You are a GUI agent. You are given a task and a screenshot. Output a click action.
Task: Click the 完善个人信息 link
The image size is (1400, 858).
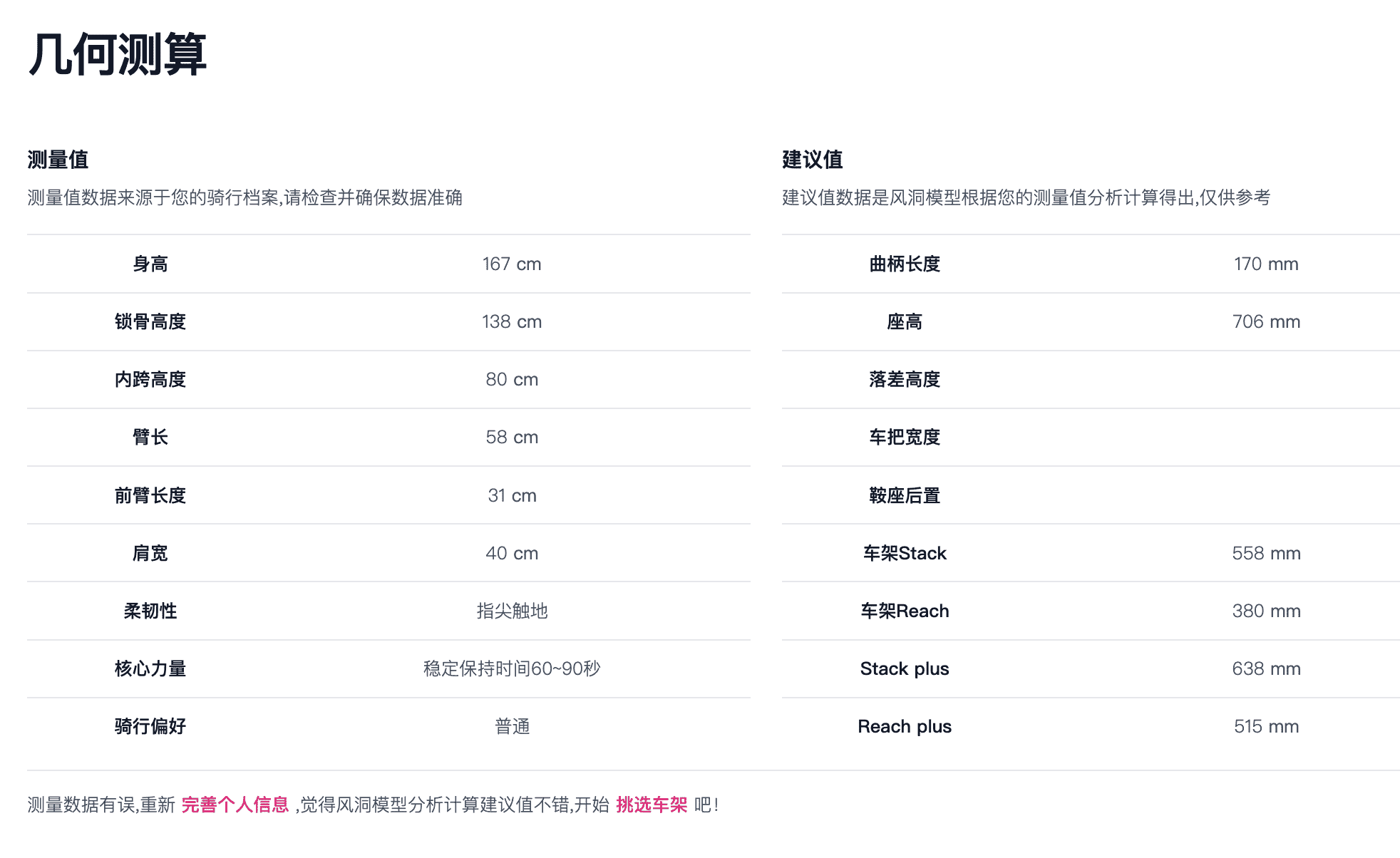235,805
